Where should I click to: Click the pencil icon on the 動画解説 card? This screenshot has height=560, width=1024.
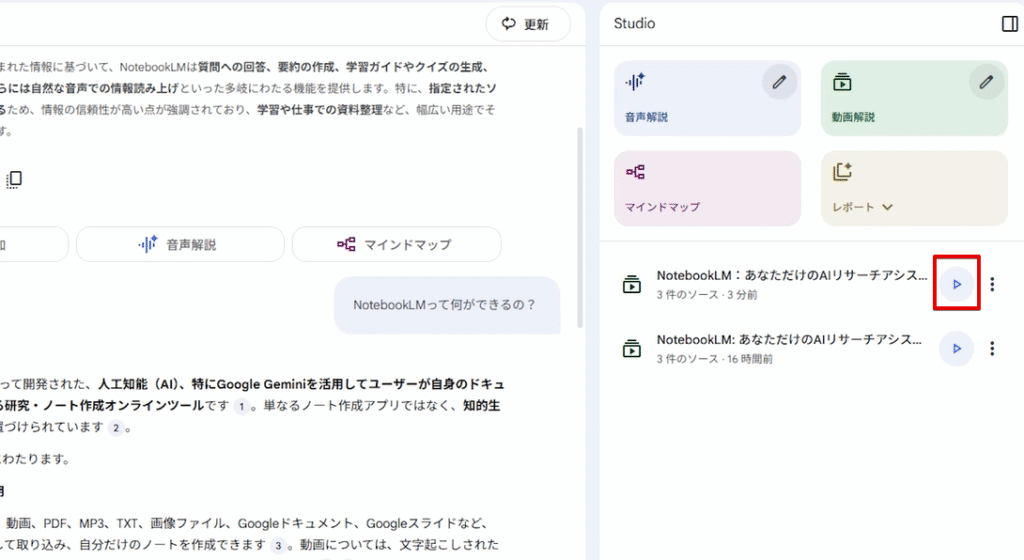click(x=986, y=82)
